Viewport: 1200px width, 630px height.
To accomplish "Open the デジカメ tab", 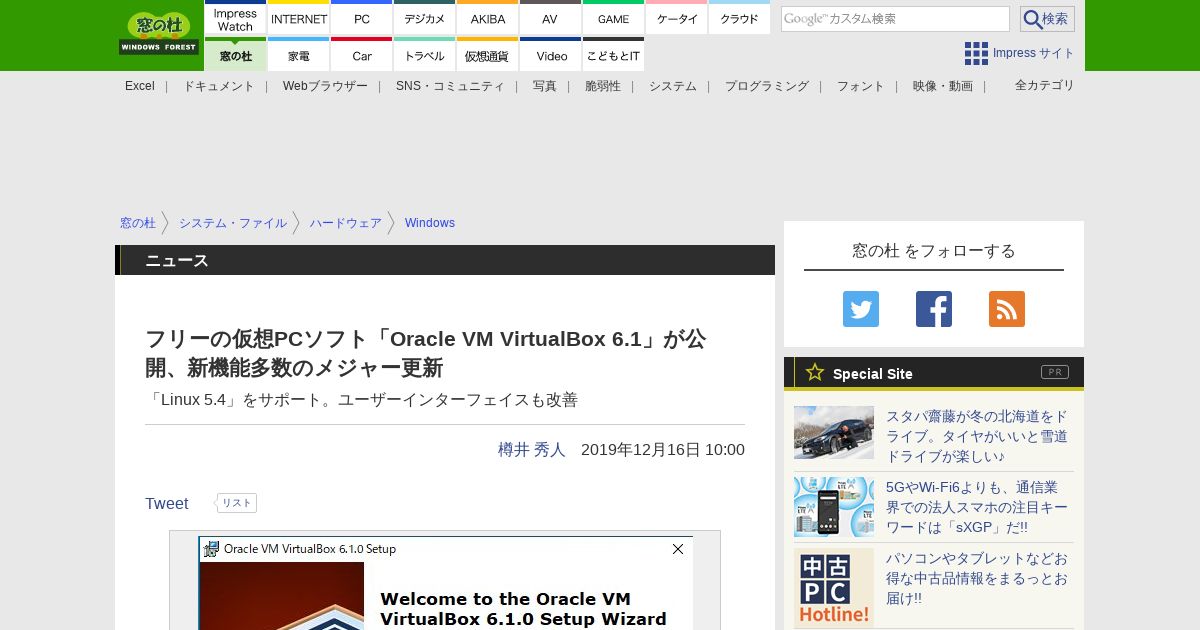I will click(425, 18).
